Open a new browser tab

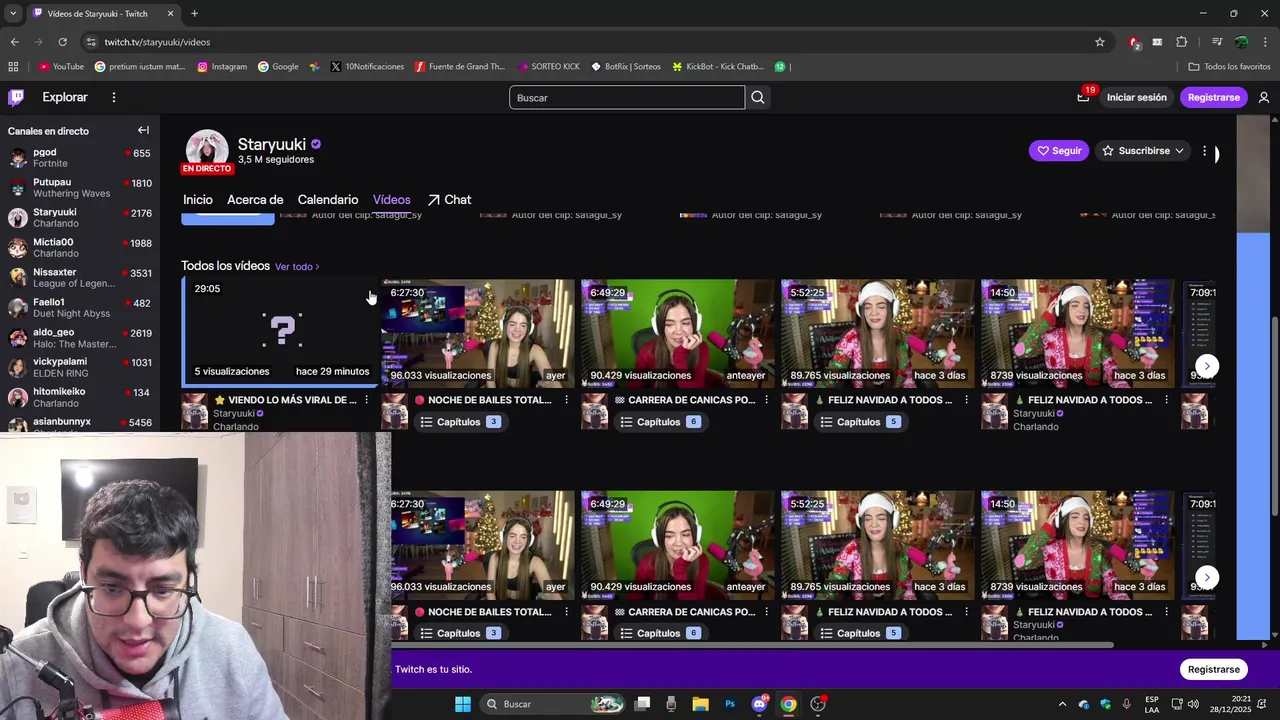(194, 14)
